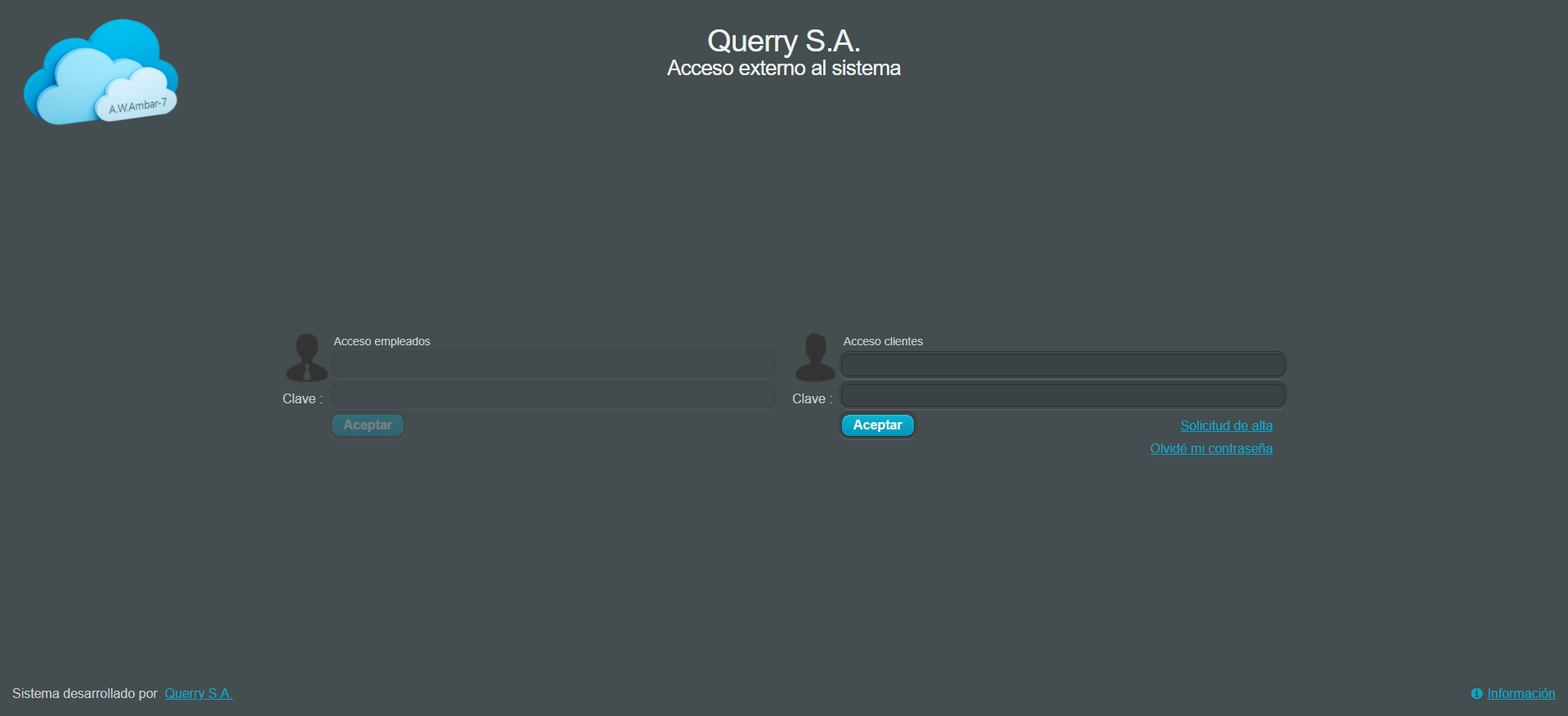Click the A.W.Ambar-7 cloud logo

coord(100,73)
